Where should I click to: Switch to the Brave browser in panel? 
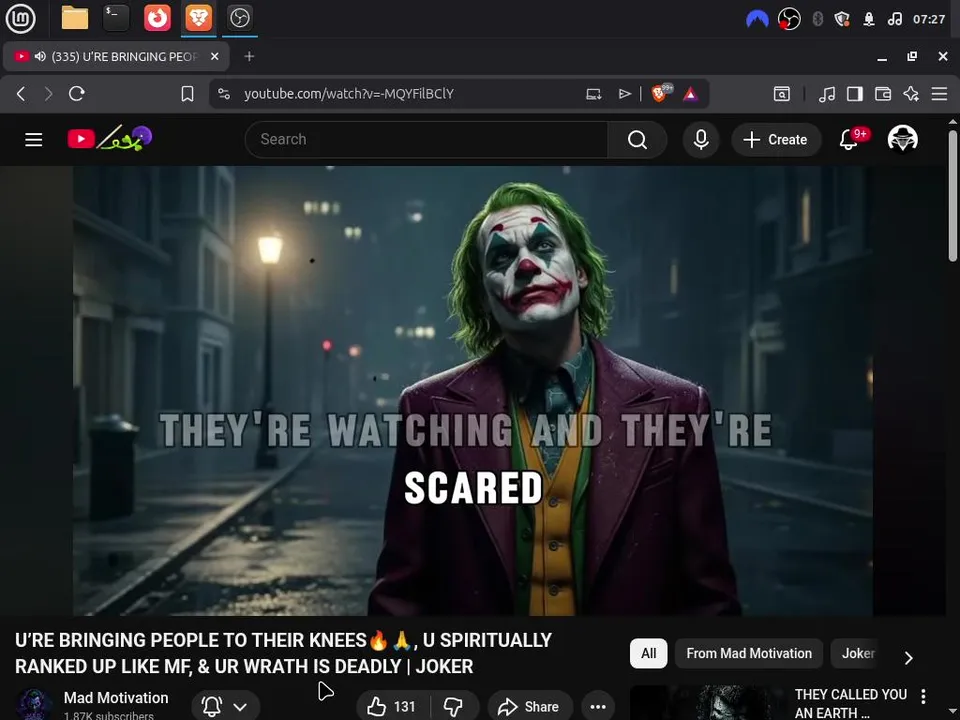click(x=198, y=18)
